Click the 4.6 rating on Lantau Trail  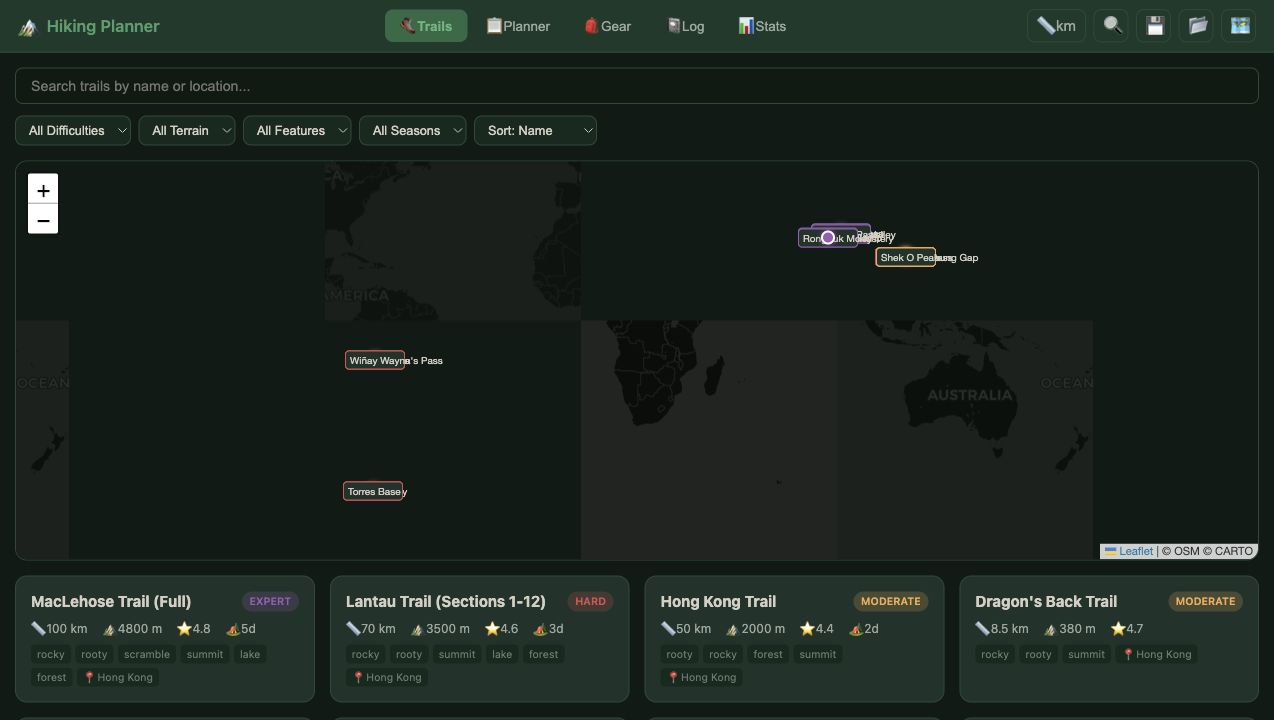pos(501,629)
